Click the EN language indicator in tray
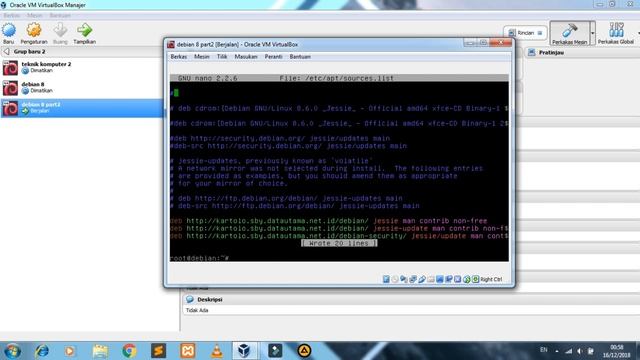The width and height of the screenshot is (640, 360). (544, 350)
